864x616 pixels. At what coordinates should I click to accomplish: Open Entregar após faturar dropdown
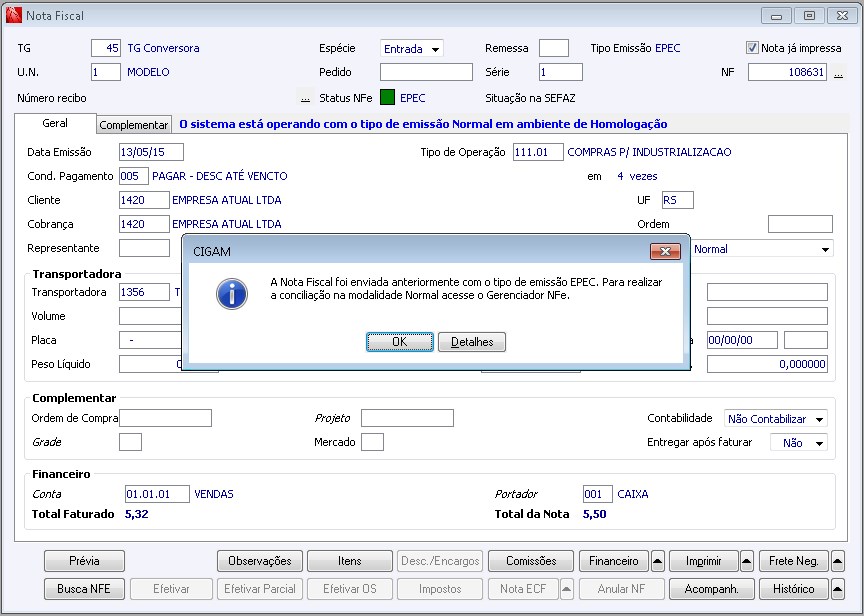(x=798, y=442)
